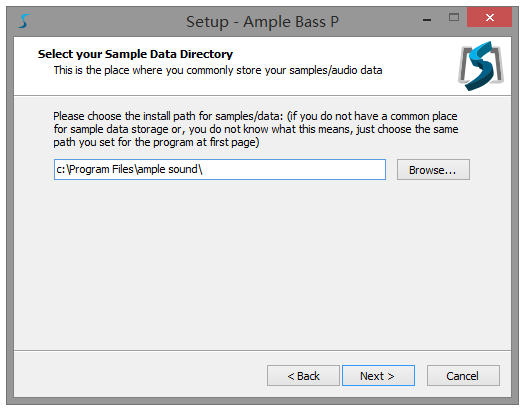
Task: Close the Ample Bass P setup window
Action: click(x=490, y=17)
